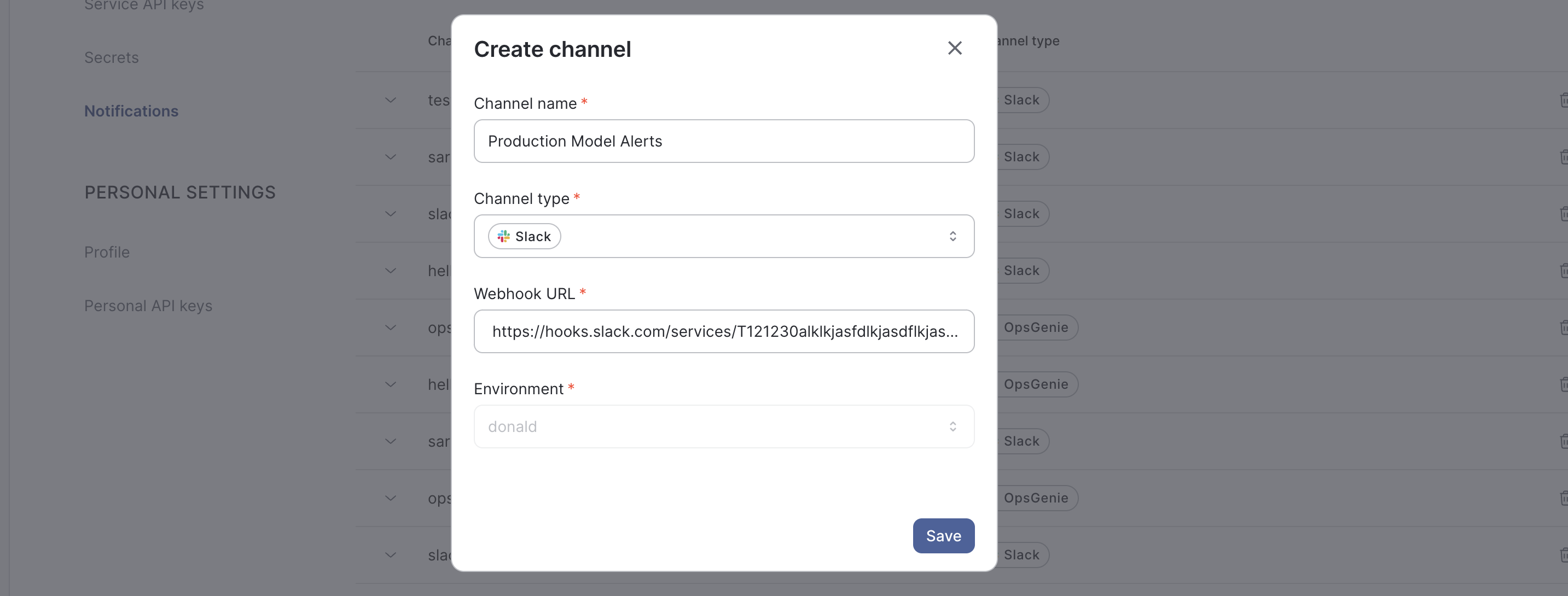
Task: Click the Slack logo in channel type
Action: [x=503, y=236]
